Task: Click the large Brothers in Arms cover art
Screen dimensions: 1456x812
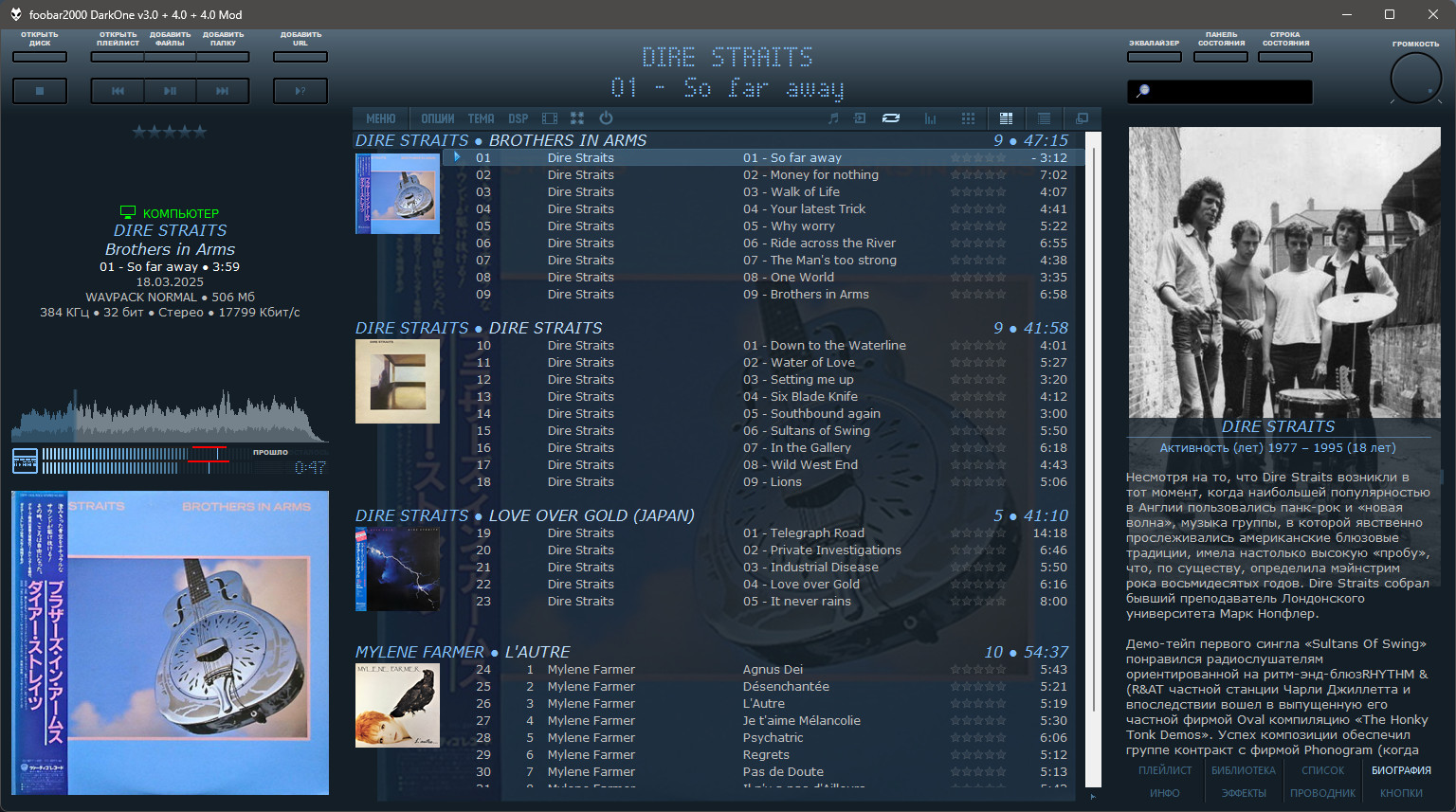Action: point(170,642)
